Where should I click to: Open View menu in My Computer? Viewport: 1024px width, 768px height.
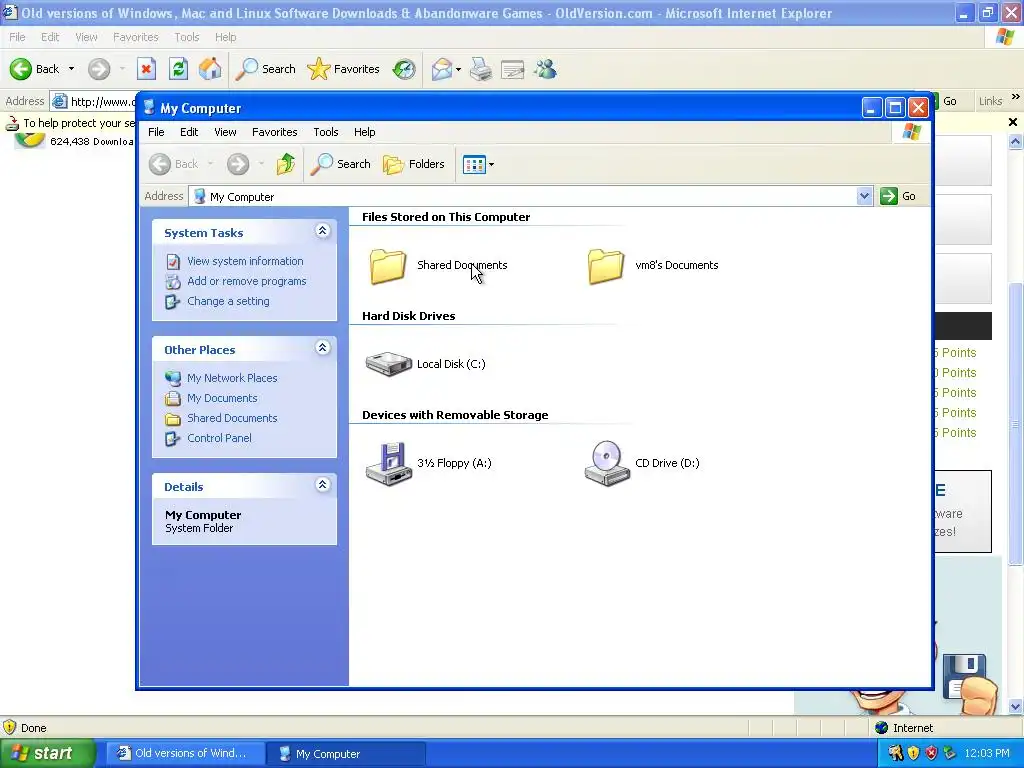[x=225, y=132]
